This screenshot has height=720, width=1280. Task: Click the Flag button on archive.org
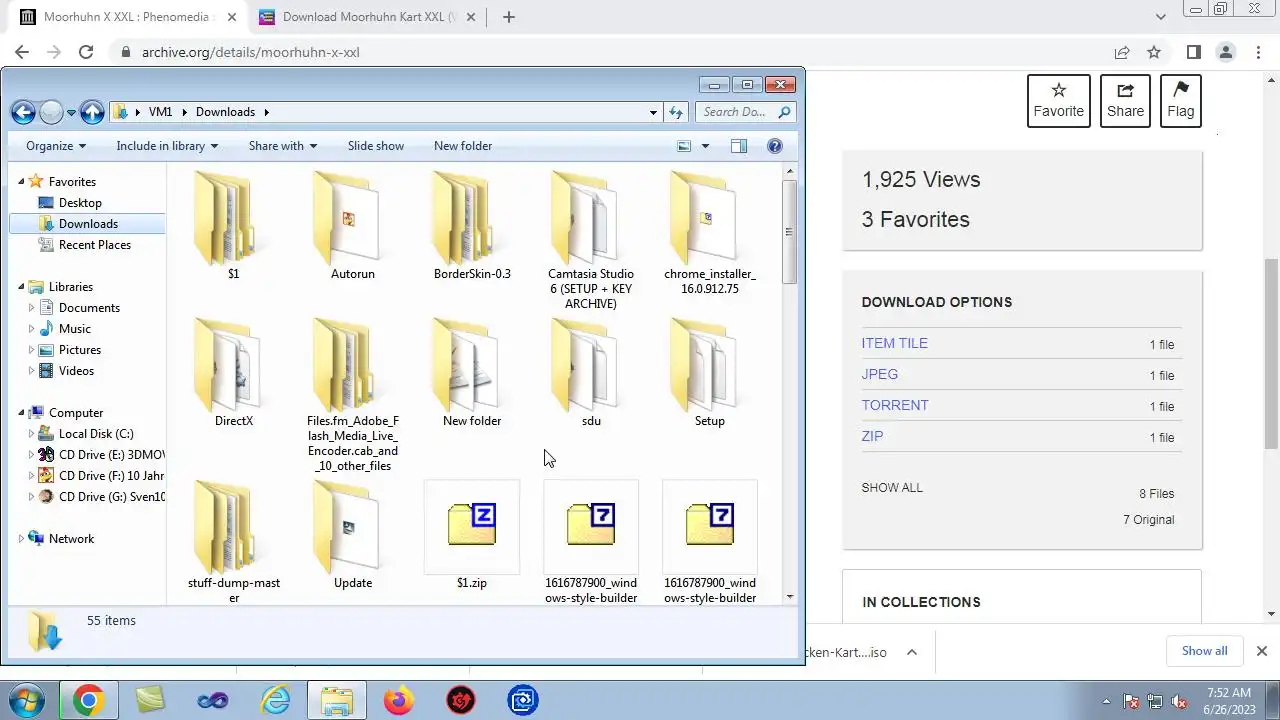[x=1181, y=101]
